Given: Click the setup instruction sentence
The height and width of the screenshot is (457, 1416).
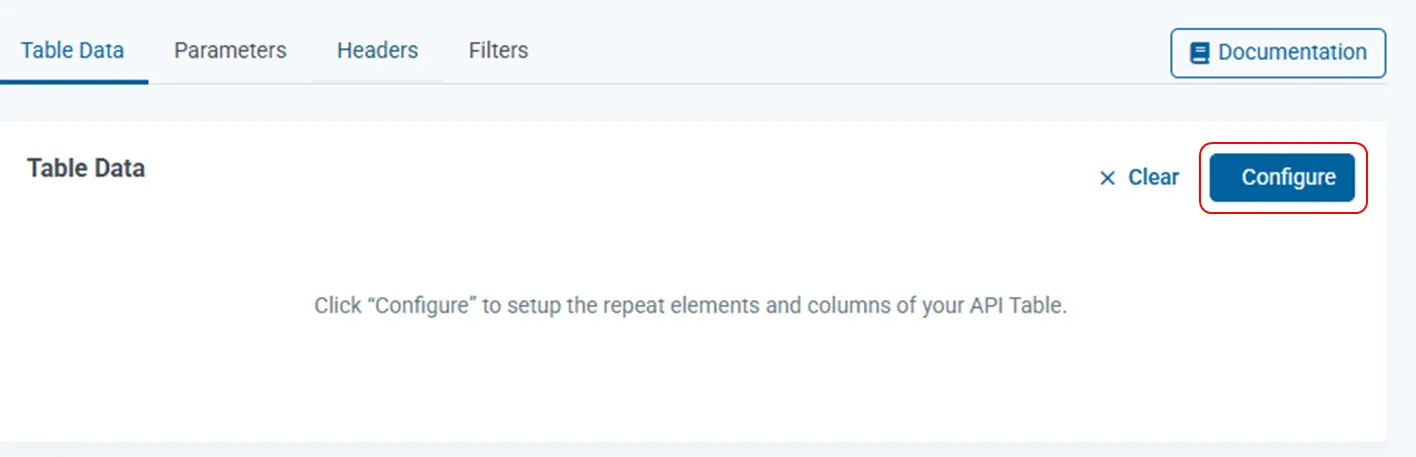Looking at the screenshot, I should [x=690, y=305].
